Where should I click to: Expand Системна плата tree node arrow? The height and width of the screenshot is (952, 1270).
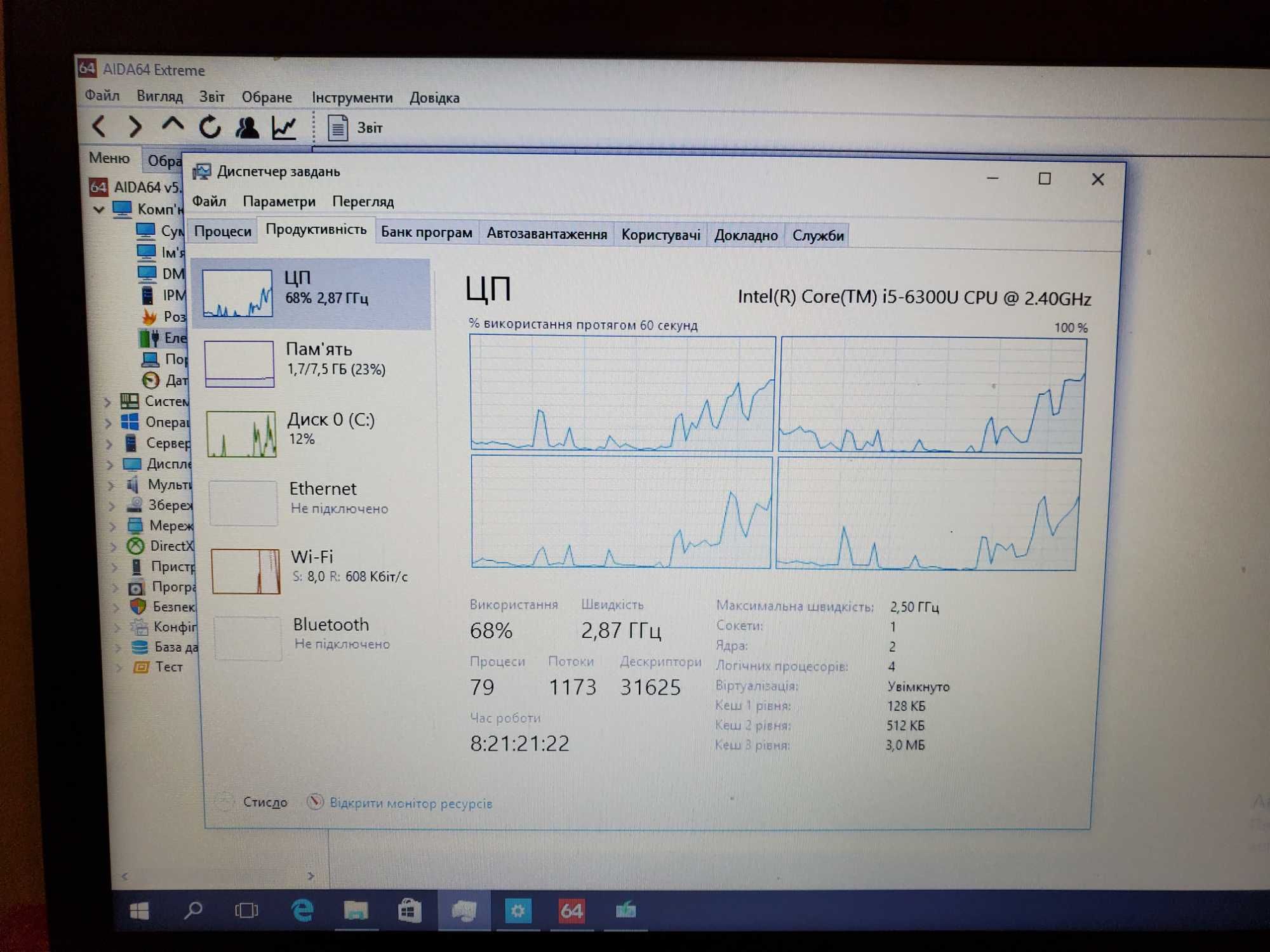tap(107, 402)
